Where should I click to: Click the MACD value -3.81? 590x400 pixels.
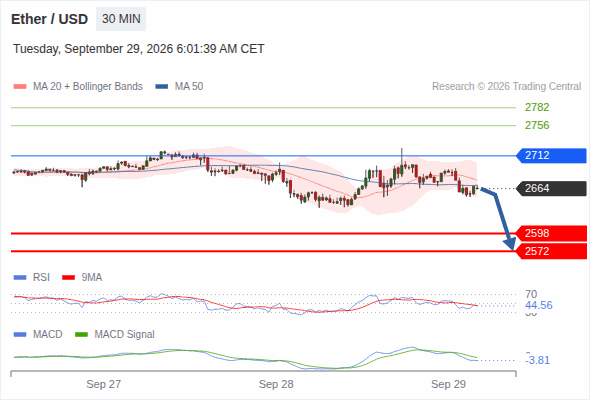[537, 360]
